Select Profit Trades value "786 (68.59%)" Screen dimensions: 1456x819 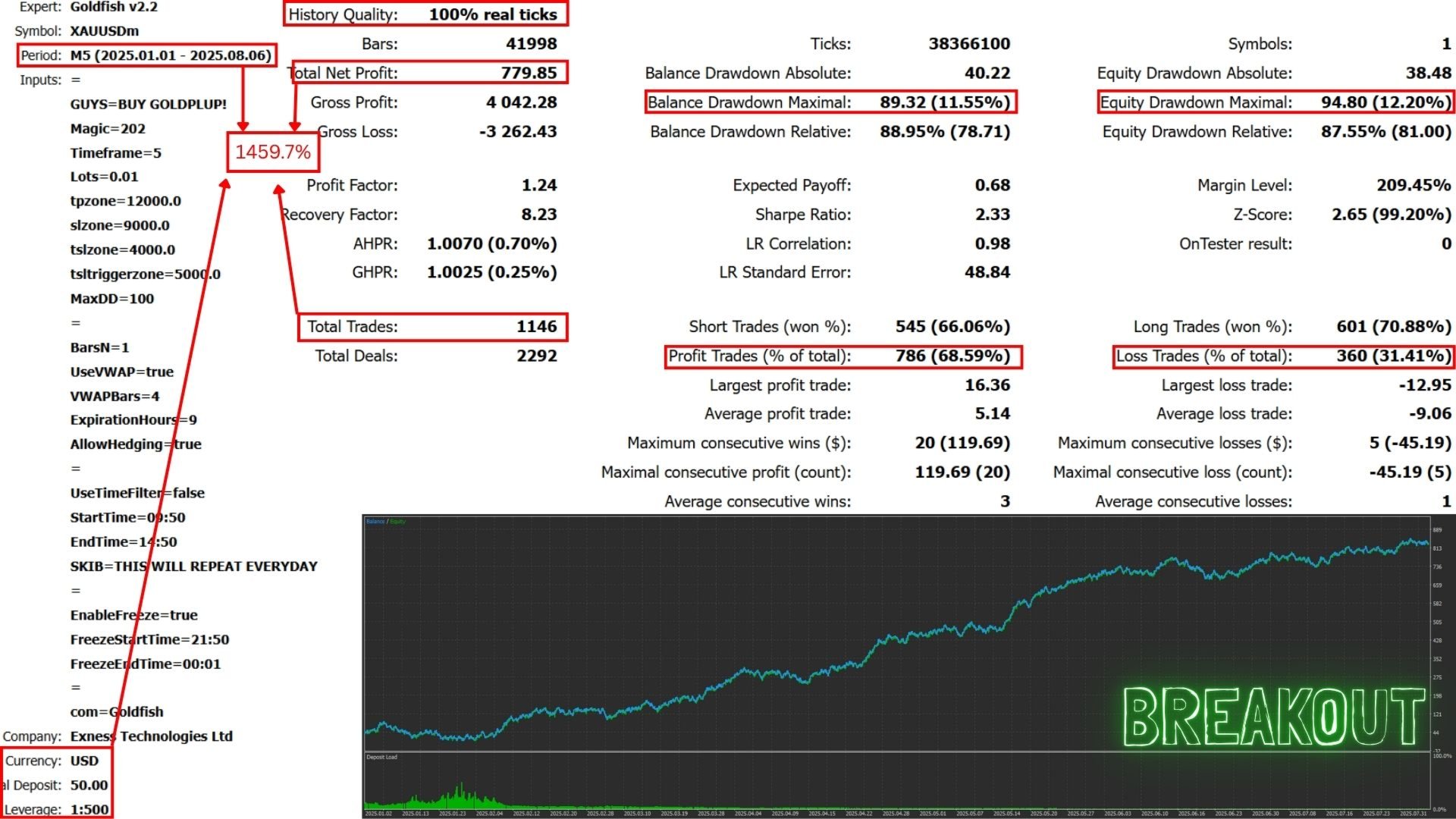coord(952,356)
